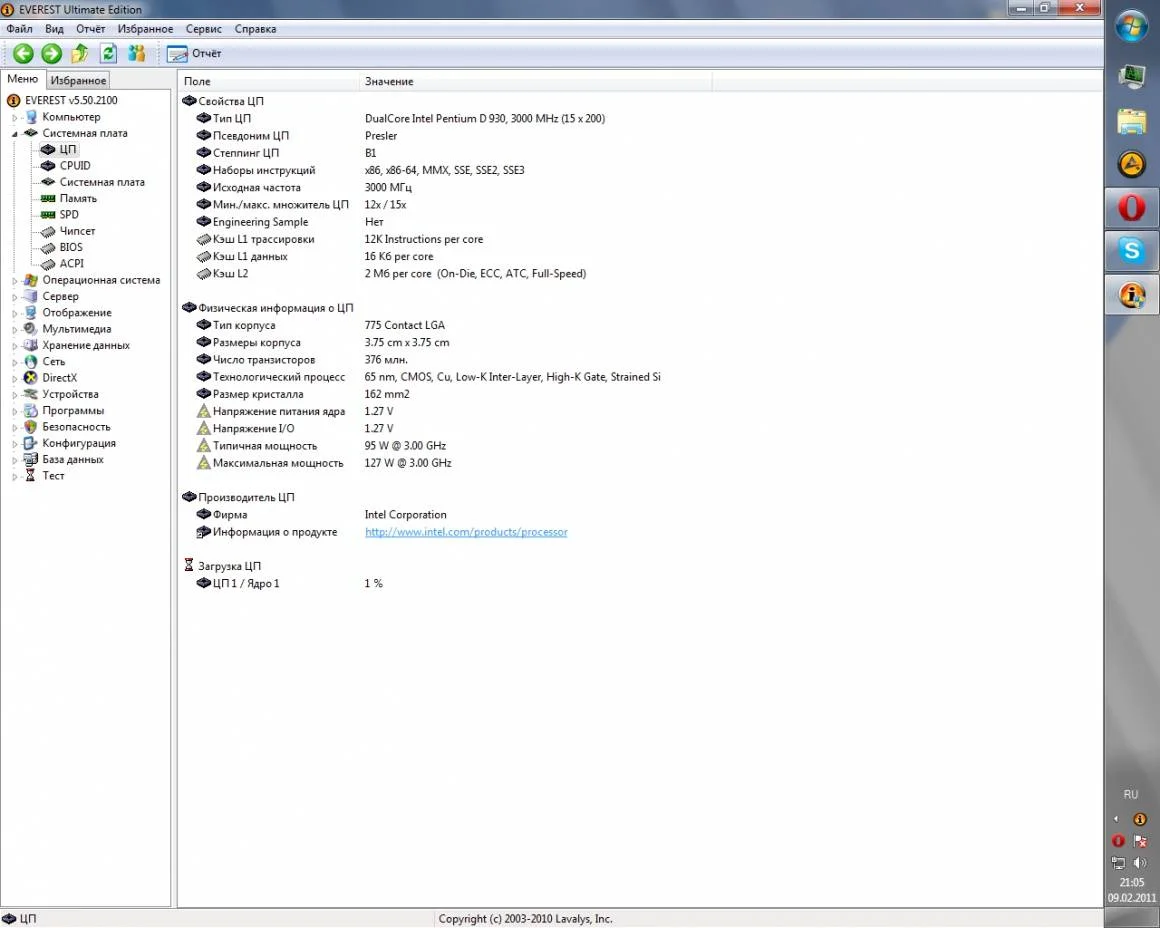The width and height of the screenshot is (1160, 928).
Task: Expand the Отображение tree node
Action: coord(14,313)
